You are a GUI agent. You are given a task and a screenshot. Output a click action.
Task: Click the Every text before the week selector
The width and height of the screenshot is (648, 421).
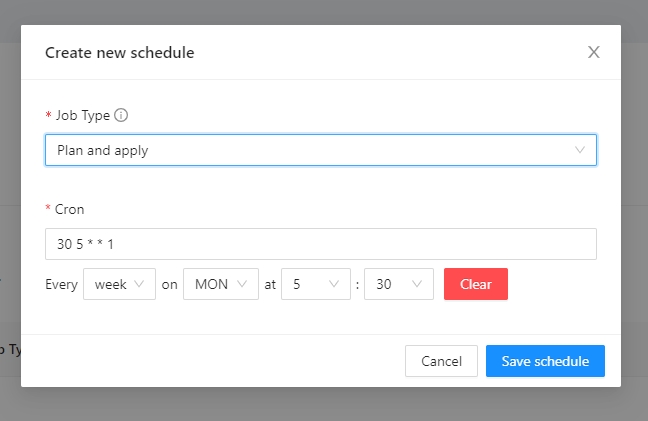point(61,284)
